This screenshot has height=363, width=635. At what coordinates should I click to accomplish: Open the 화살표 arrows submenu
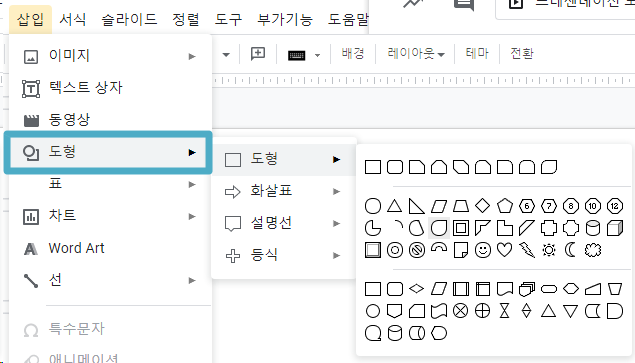(283, 191)
